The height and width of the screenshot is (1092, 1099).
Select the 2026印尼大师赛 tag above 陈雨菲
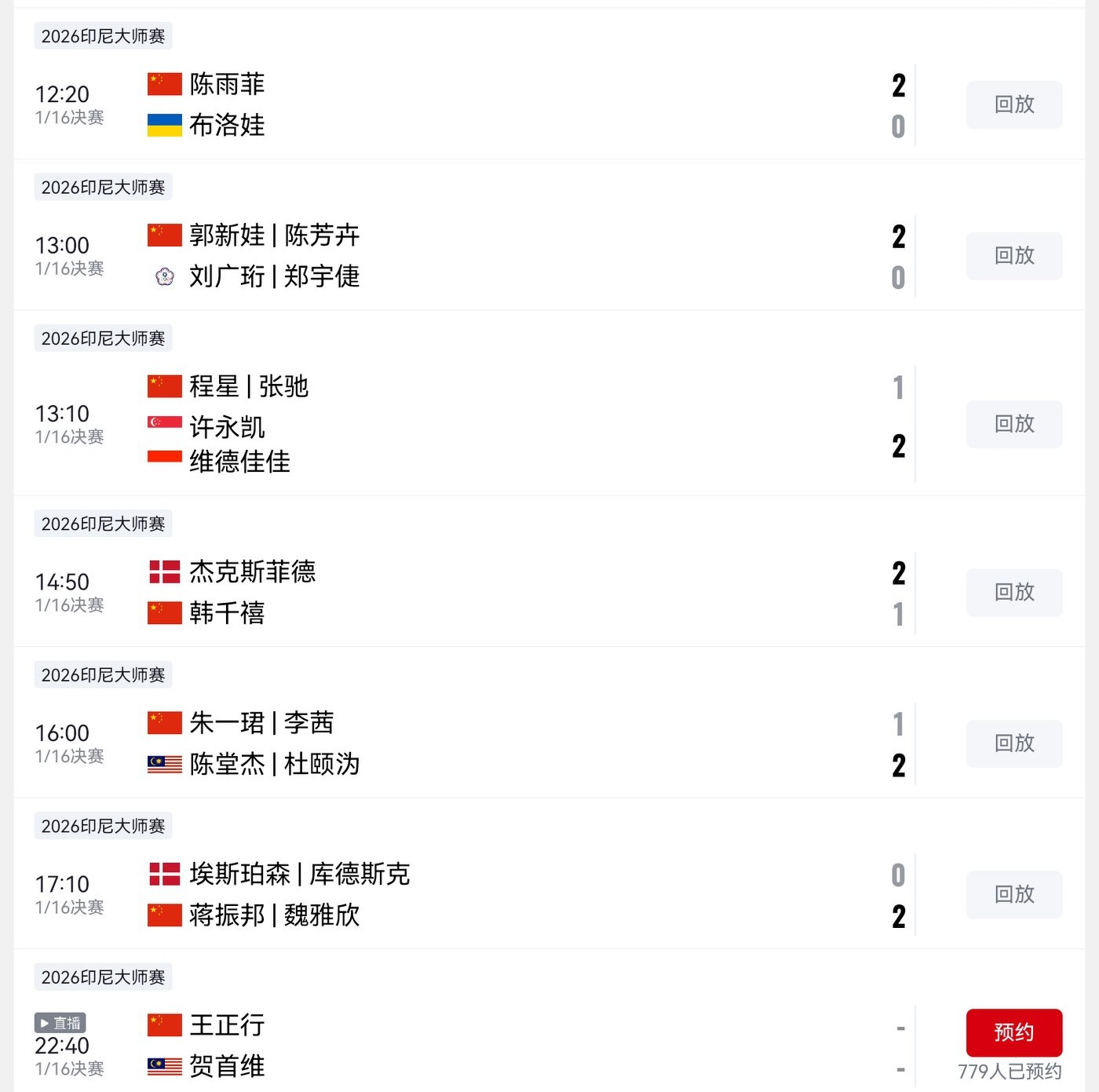[103, 36]
